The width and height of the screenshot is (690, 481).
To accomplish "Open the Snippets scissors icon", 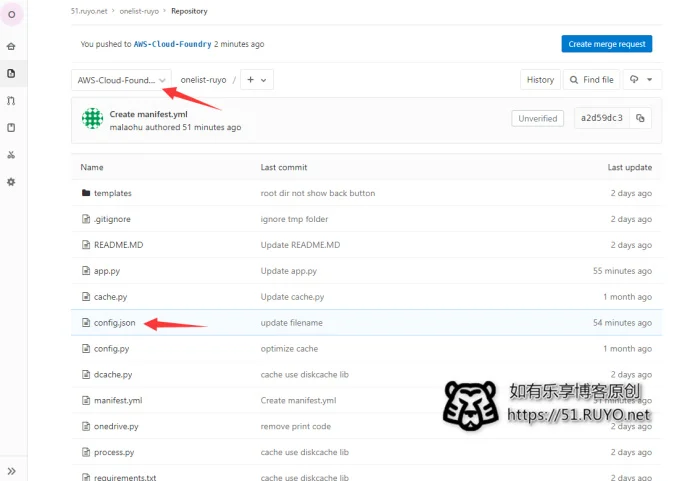I will pos(11,155).
